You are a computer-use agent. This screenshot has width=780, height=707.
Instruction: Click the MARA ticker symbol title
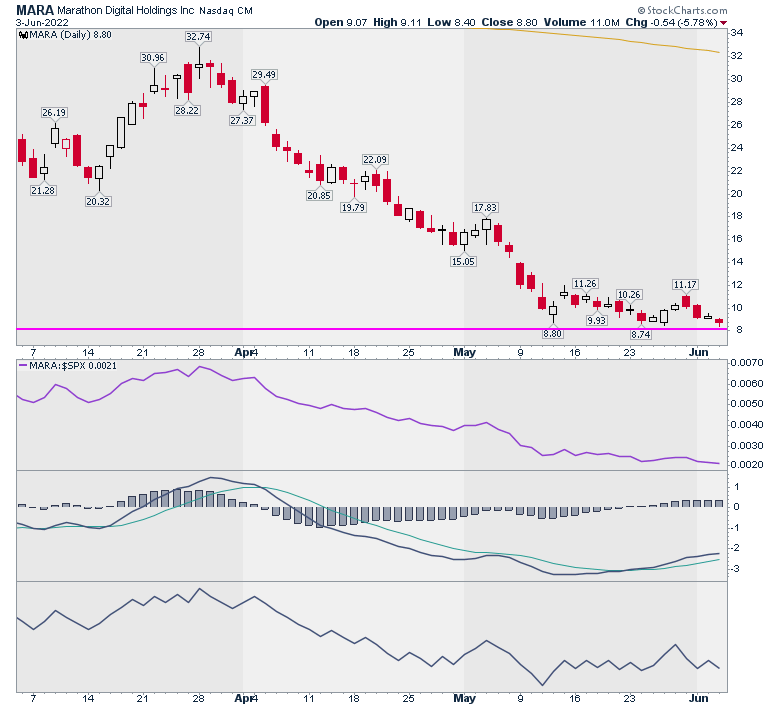coord(35,10)
